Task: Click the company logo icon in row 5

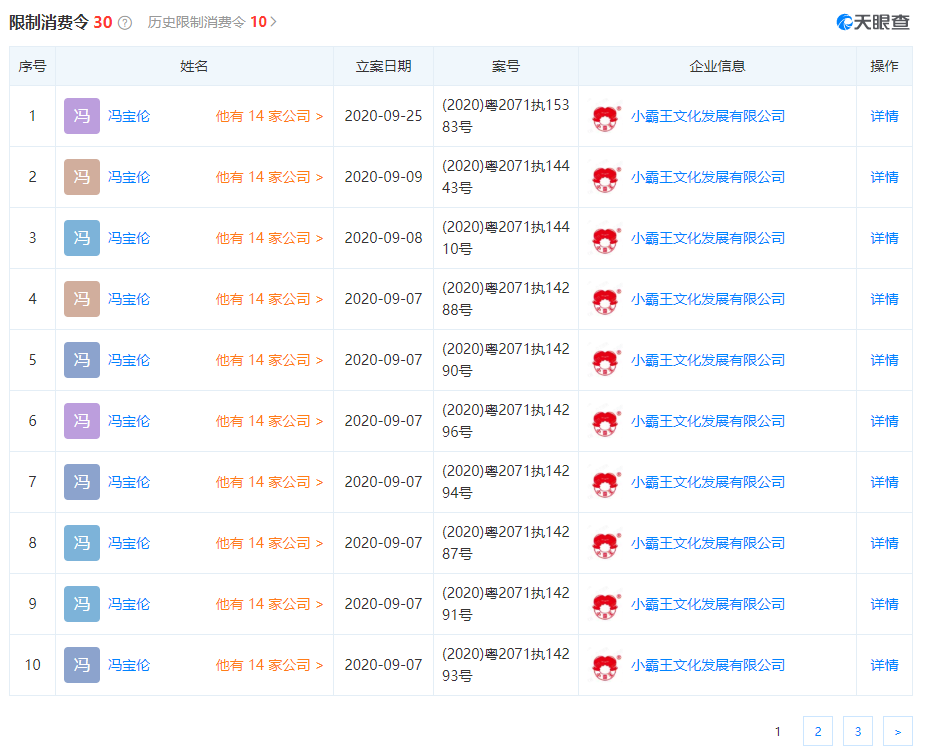Action: (x=606, y=361)
